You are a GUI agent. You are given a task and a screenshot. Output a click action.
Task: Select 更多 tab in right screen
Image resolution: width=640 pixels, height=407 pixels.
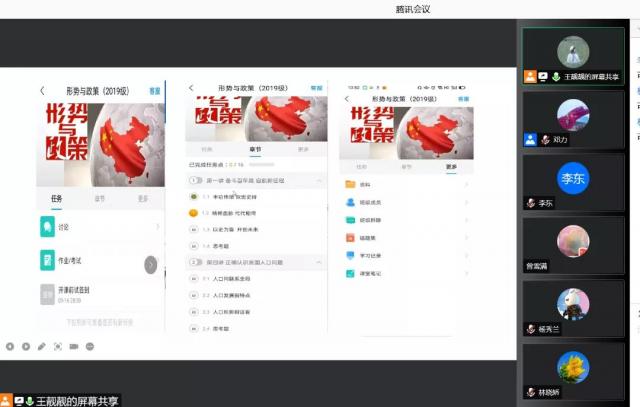pos(451,167)
